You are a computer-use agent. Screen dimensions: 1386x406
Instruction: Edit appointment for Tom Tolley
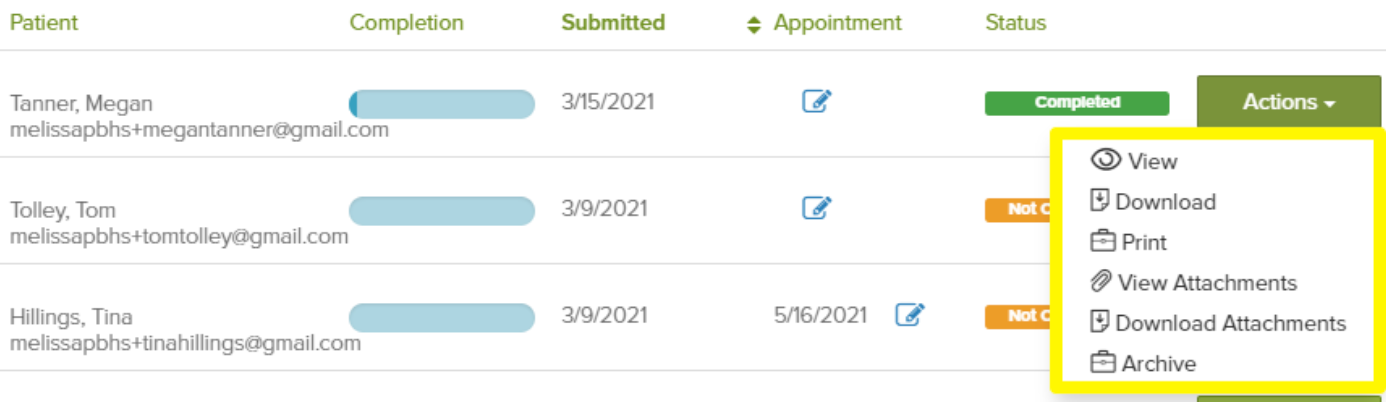point(817,208)
